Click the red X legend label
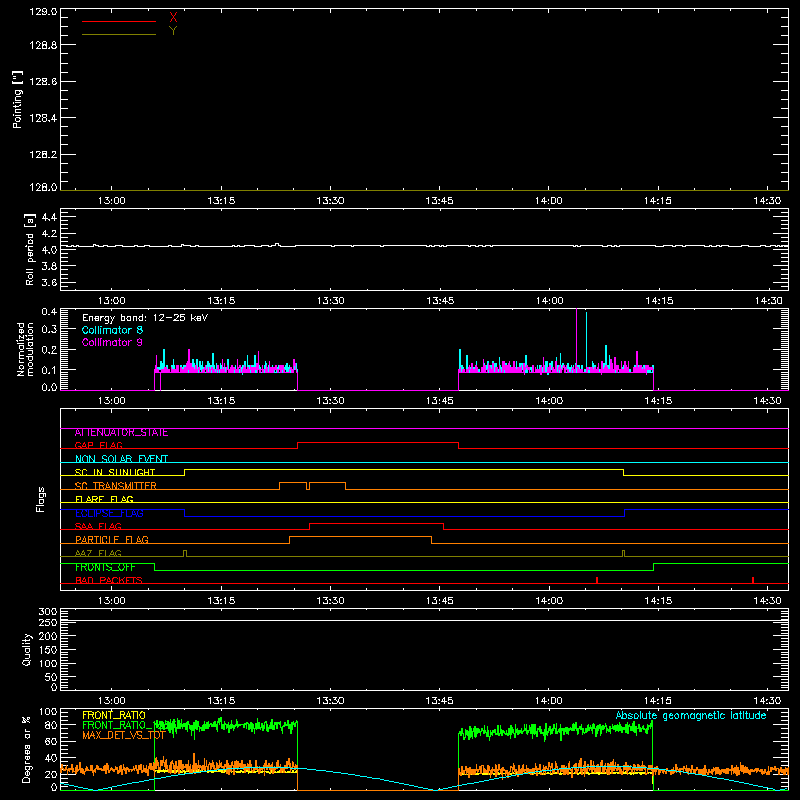The width and height of the screenshot is (800, 800). 173,18
